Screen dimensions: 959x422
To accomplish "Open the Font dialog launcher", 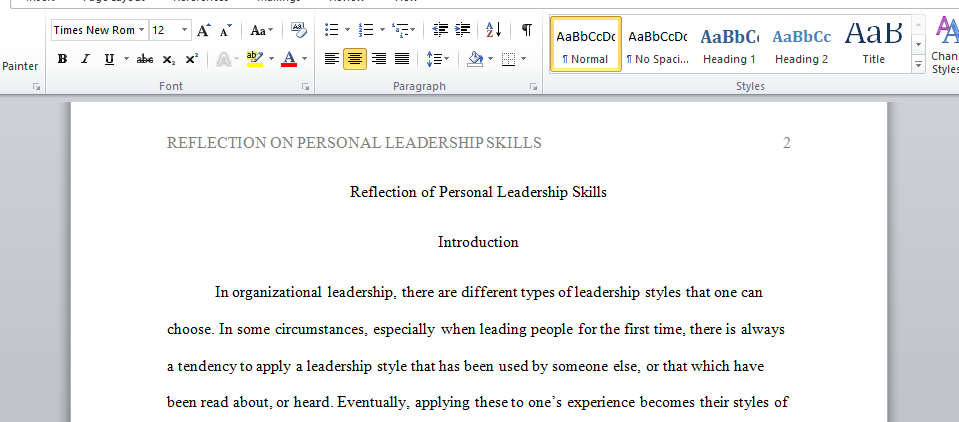I will (305, 87).
